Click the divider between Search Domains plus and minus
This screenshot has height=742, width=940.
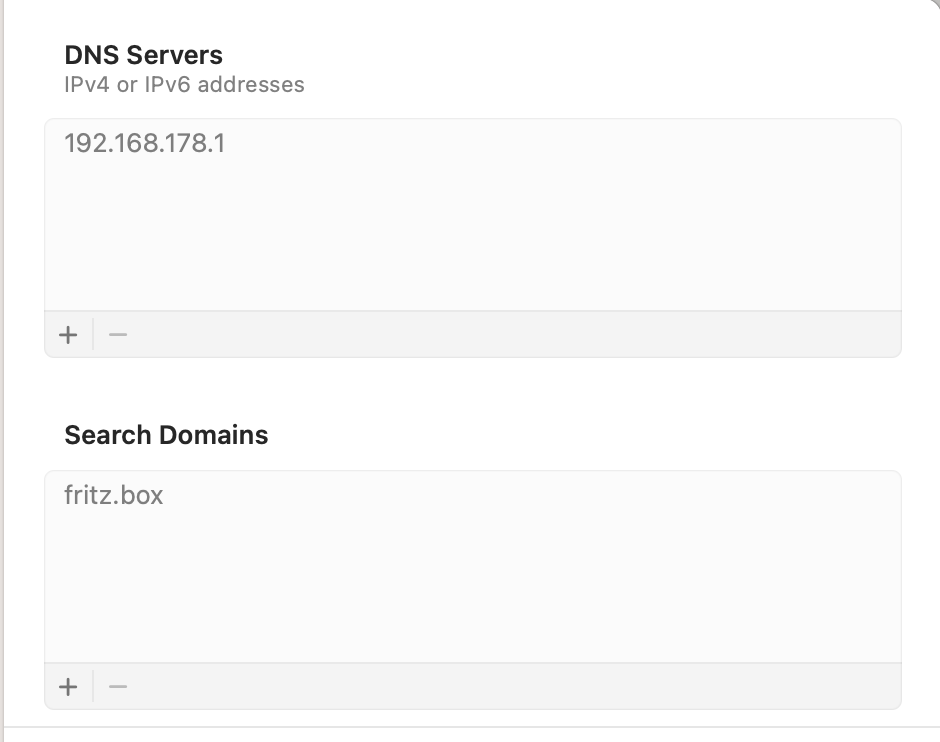(93, 686)
